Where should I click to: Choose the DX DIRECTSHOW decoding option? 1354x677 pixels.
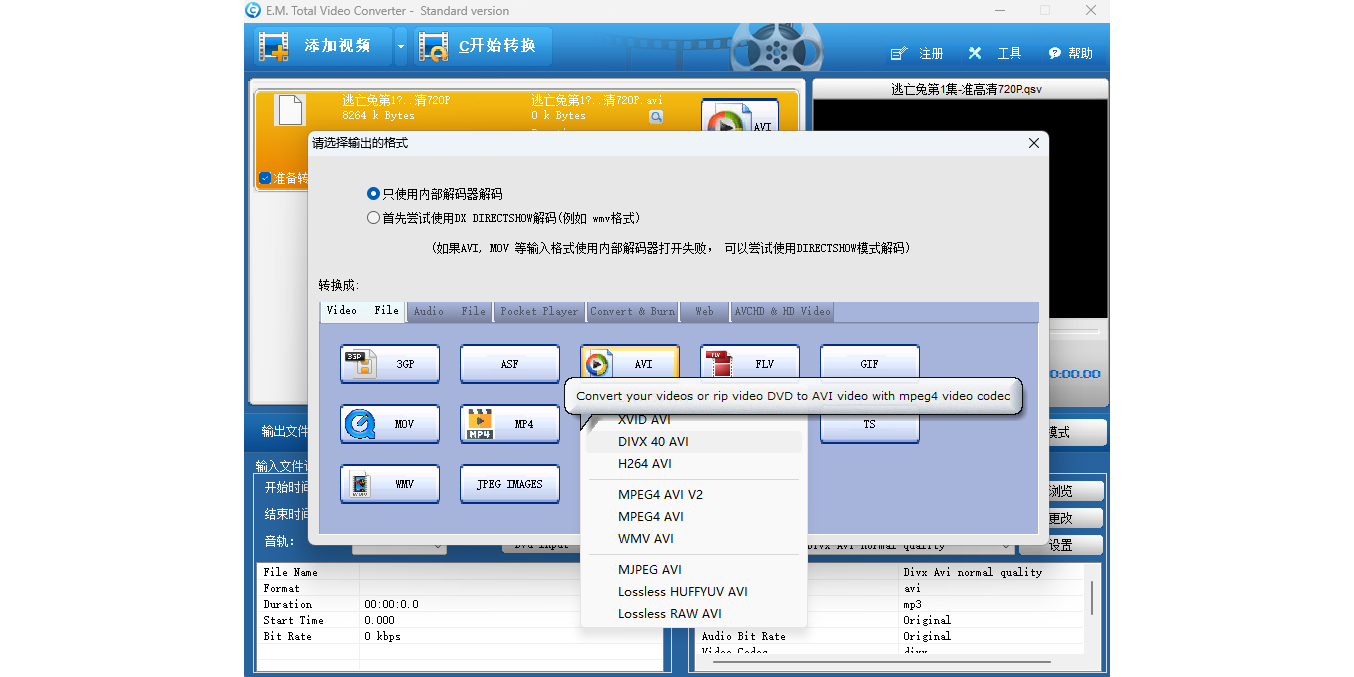click(373, 217)
